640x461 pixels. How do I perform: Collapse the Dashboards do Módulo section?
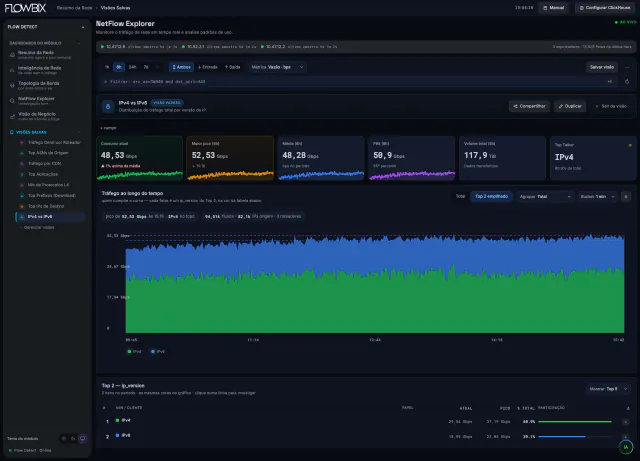click(79, 43)
